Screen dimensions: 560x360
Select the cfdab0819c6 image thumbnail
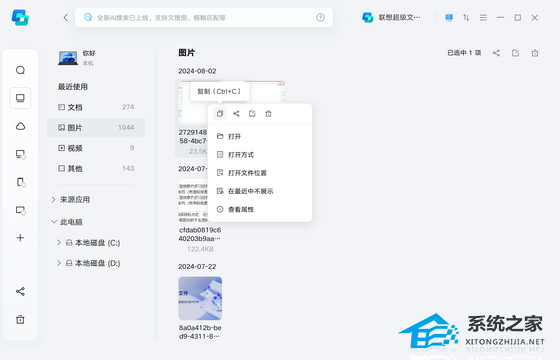pyautogui.click(x=193, y=202)
